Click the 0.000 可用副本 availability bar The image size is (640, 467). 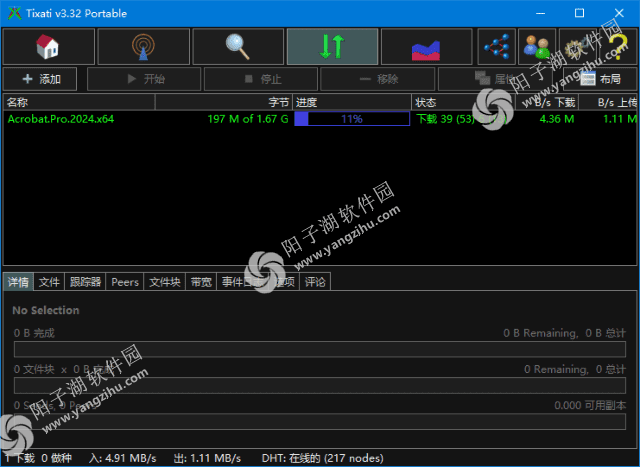tap(320, 421)
